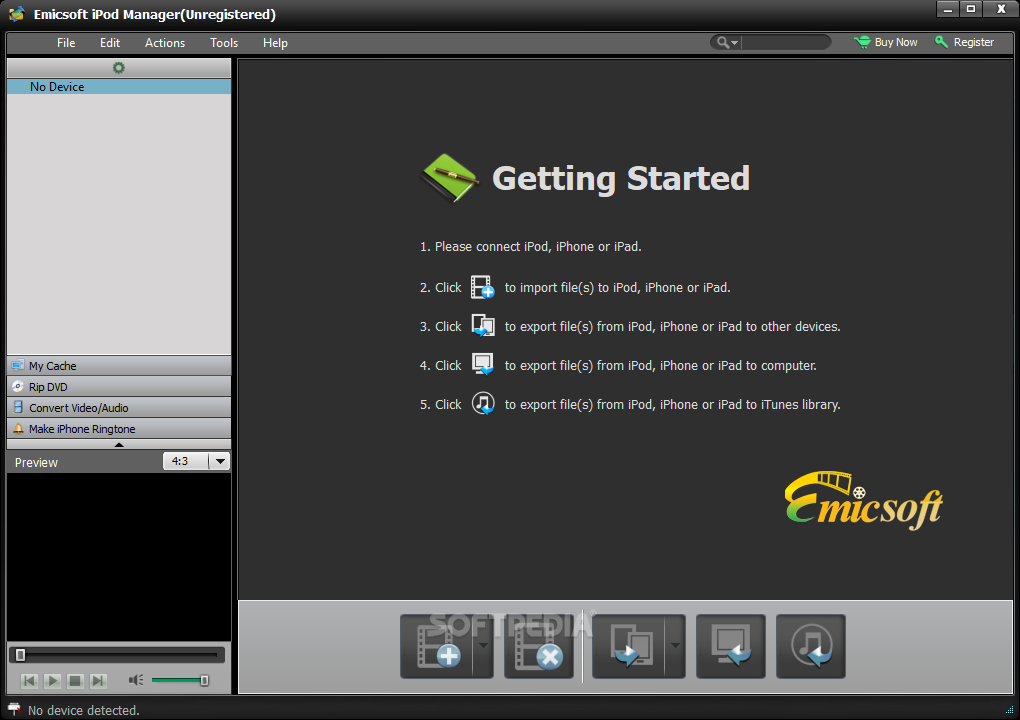The height and width of the screenshot is (720, 1020).
Task: Skip to the previous track in preview
Action: tap(29, 681)
